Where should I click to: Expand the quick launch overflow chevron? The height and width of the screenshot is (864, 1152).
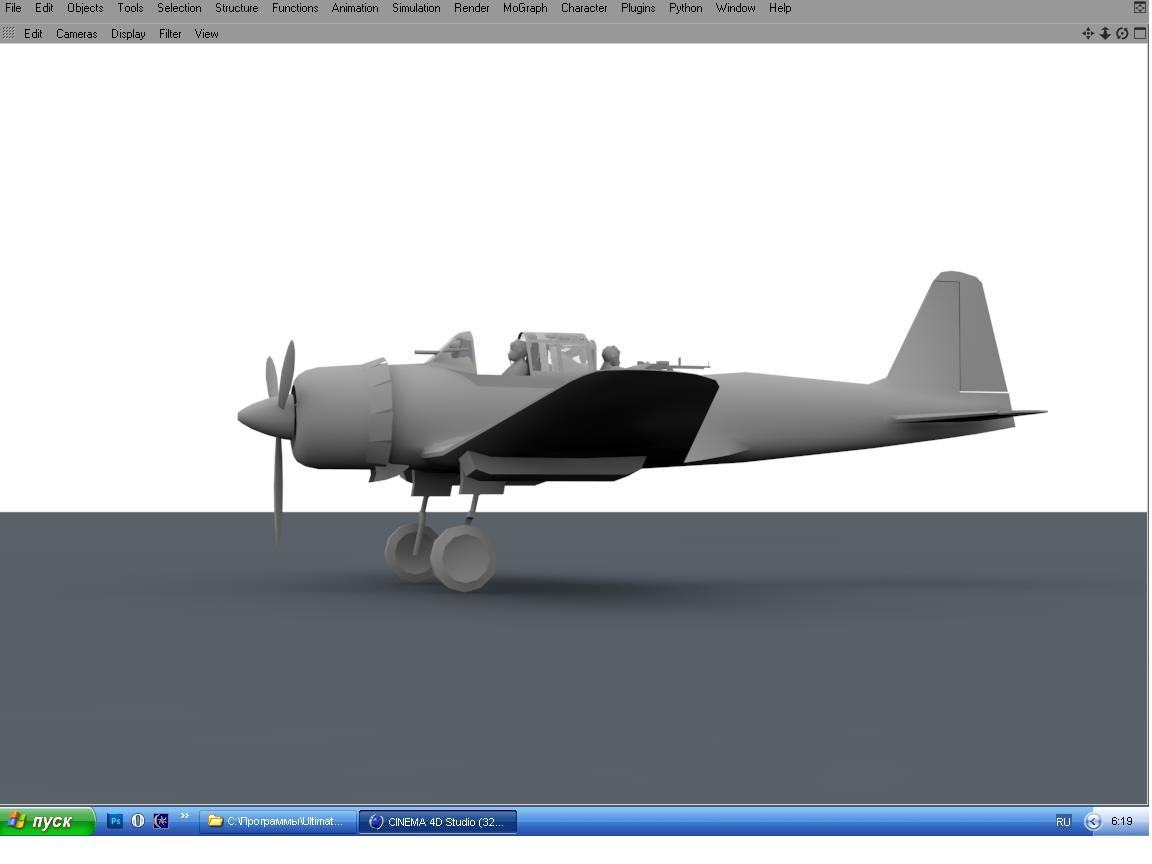(184, 817)
